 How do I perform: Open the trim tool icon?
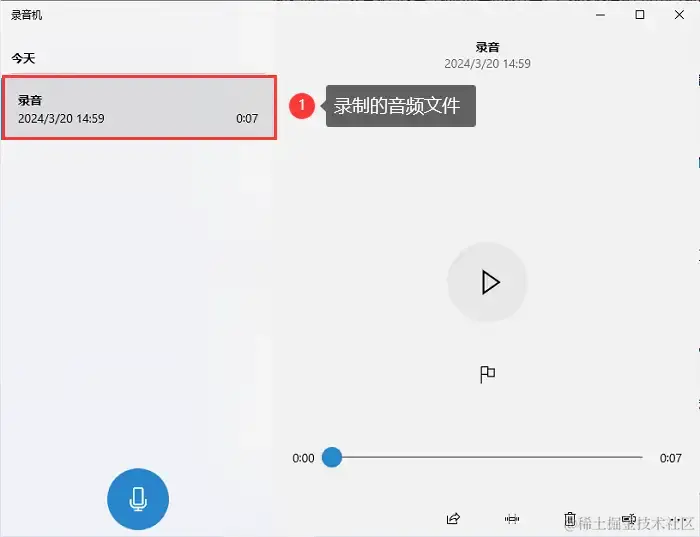[512, 519]
